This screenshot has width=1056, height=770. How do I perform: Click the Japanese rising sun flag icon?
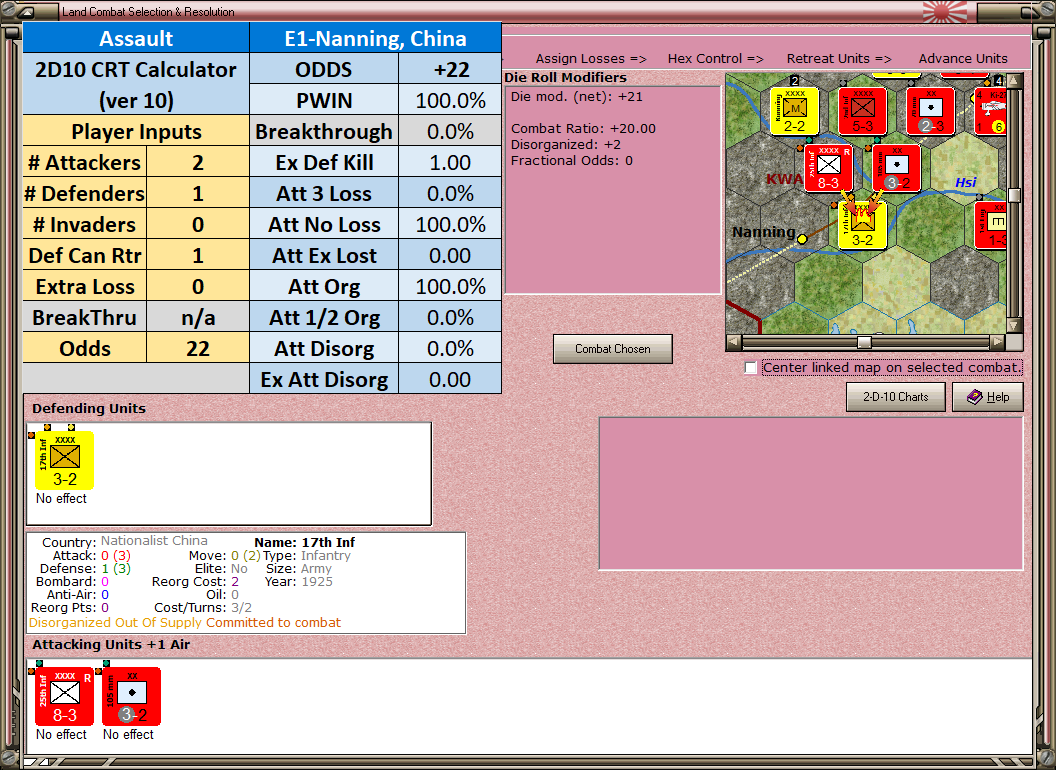point(944,11)
